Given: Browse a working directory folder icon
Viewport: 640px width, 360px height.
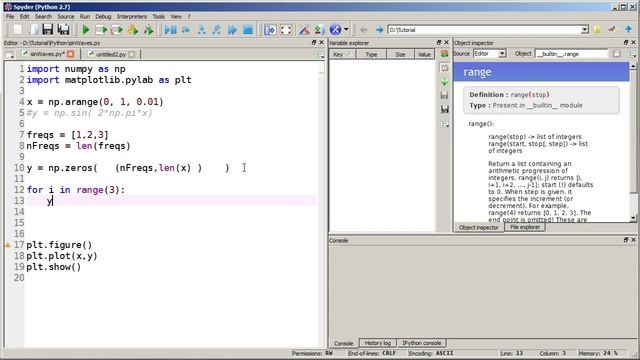Looking at the screenshot, I should pos(597,30).
